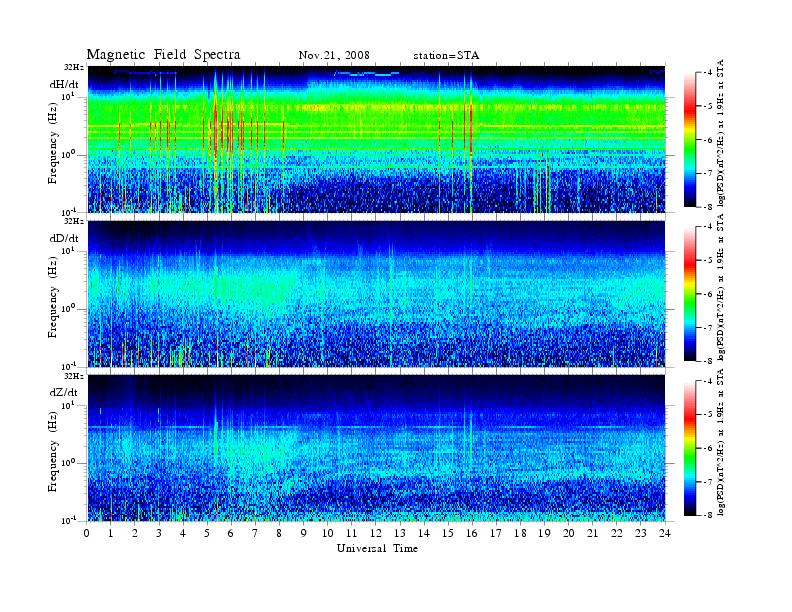Click the hour 21 tick on the time axis
This screenshot has height=612, width=792.
pyautogui.click(x=592, y=533)
